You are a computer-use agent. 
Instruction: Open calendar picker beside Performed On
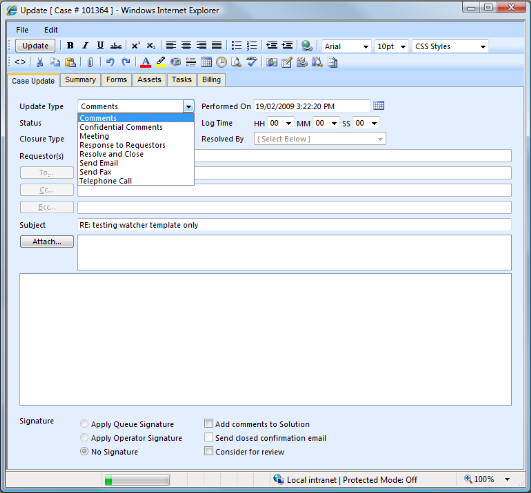coord(378,106)
